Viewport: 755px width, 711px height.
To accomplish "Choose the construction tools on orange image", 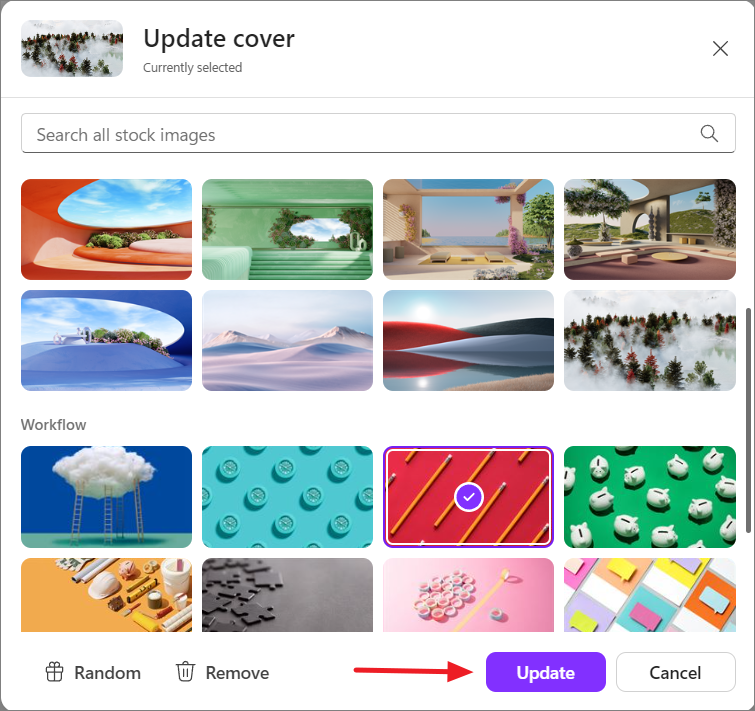I will [106, 595].
